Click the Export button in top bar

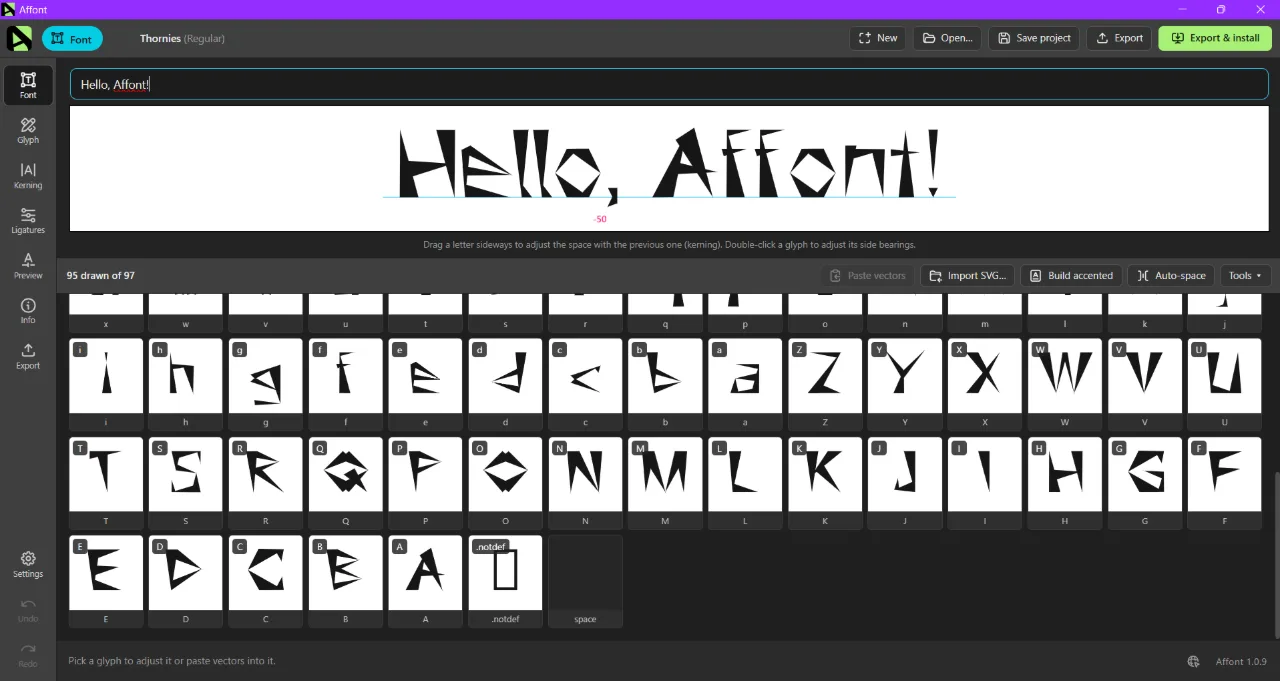click(x=1119, y=38)
